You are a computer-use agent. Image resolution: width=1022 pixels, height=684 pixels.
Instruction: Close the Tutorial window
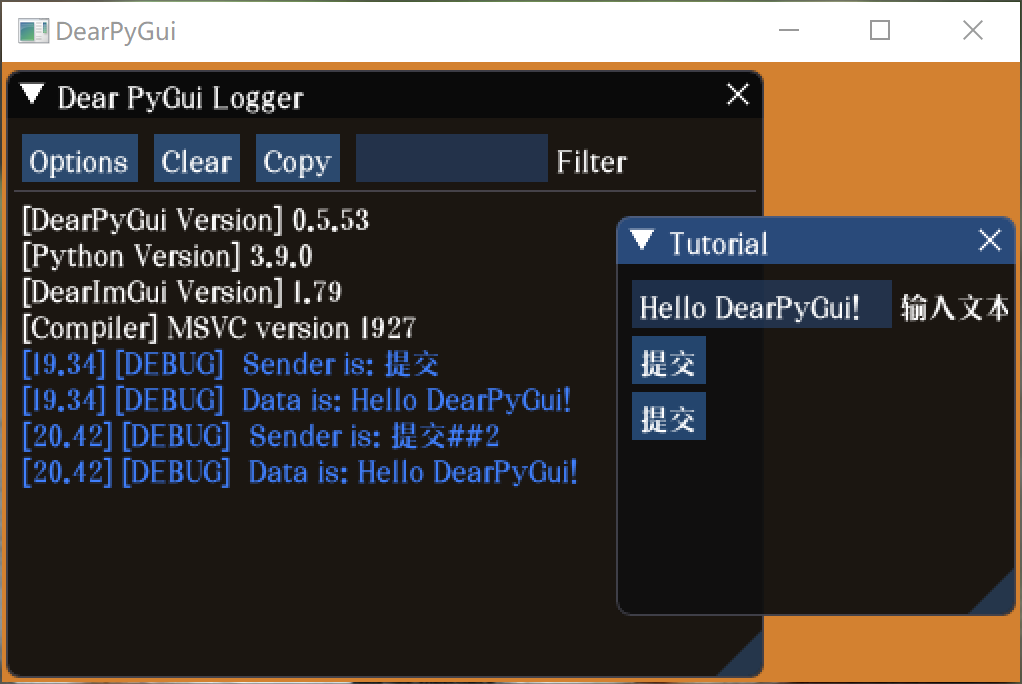click(x=990, y=241)
